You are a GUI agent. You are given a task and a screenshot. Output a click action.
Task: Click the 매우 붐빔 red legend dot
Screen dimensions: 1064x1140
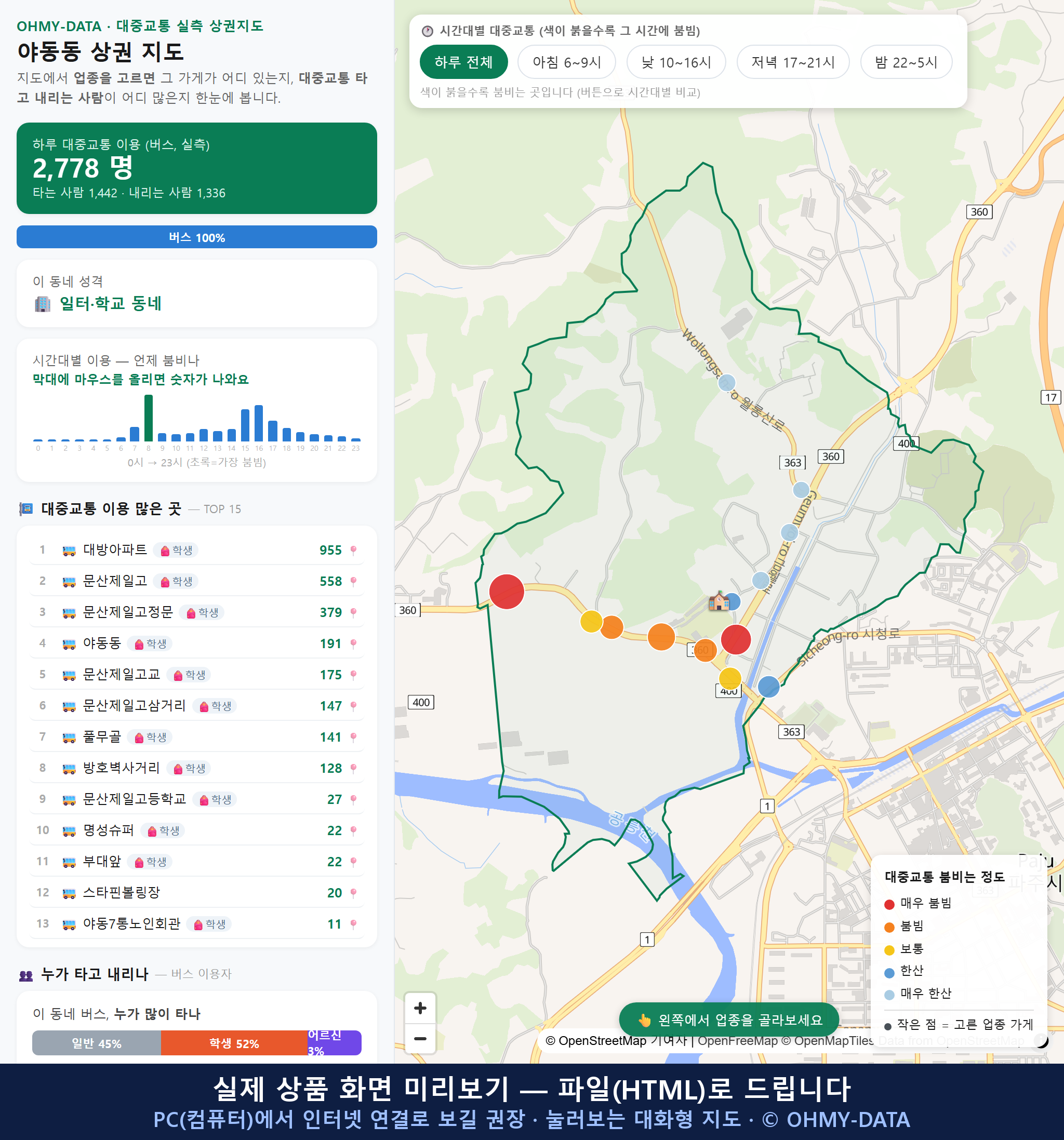click(x=889, y=904)
